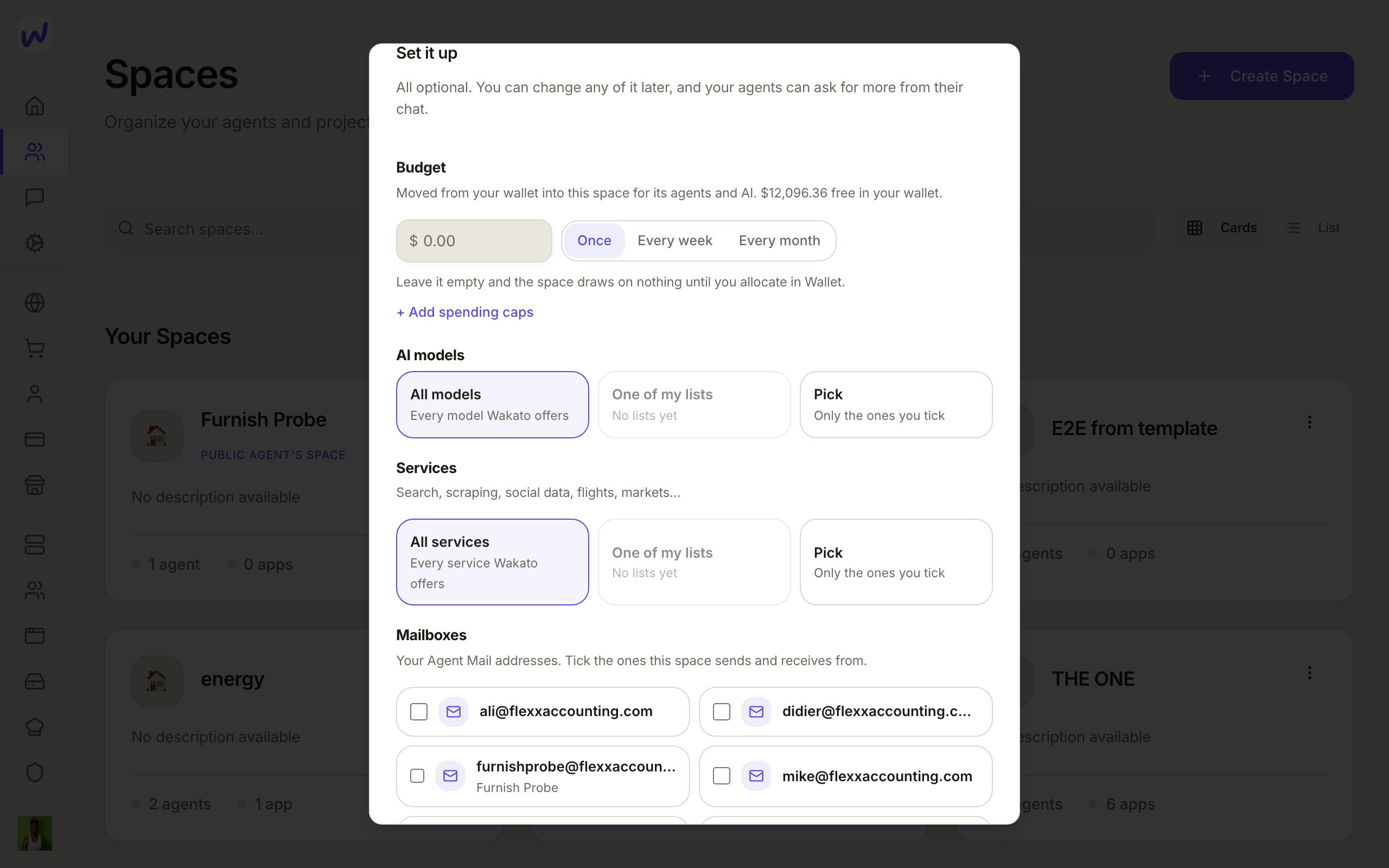
Task: Select Pick under AI models
Action: [896, 405]
